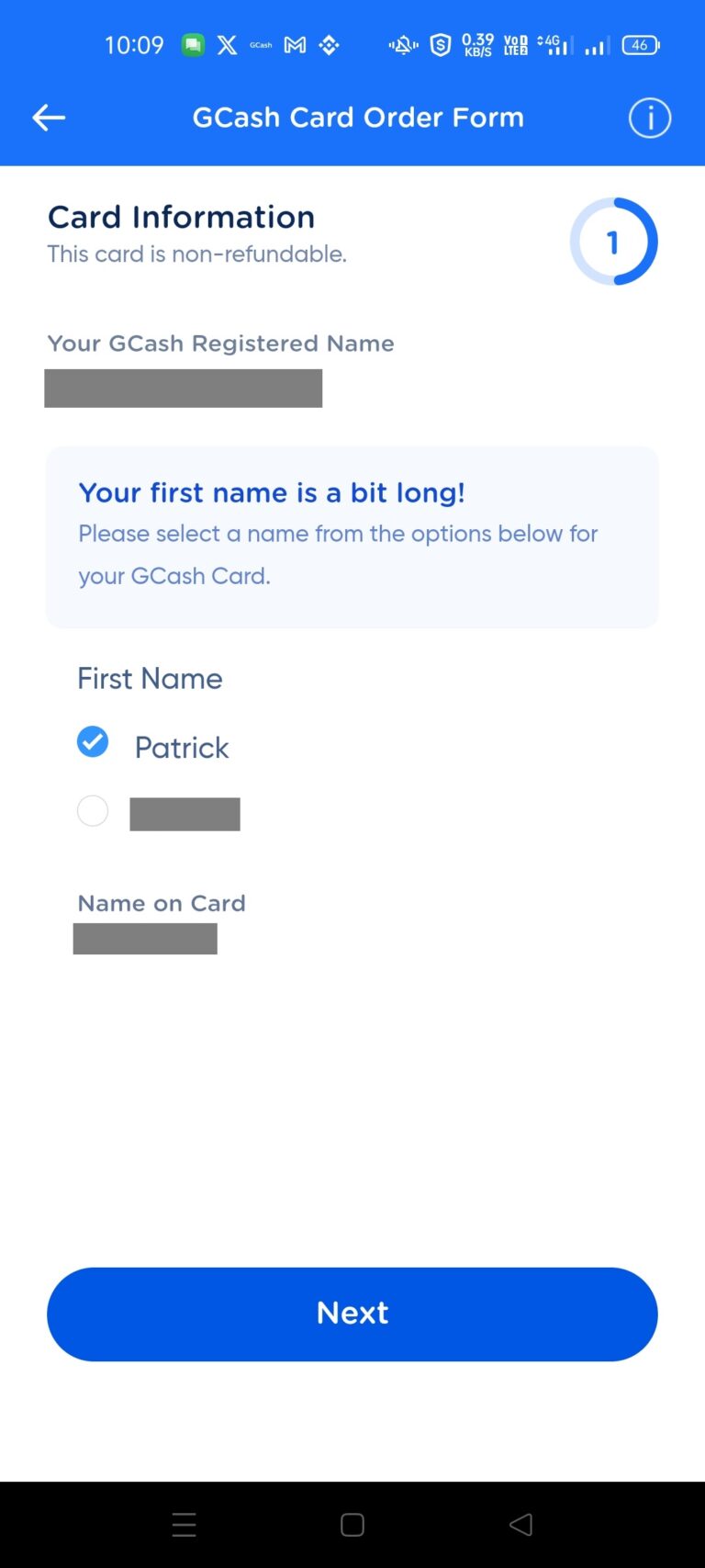Tap the shield security icon in status bar

(440, 44)
